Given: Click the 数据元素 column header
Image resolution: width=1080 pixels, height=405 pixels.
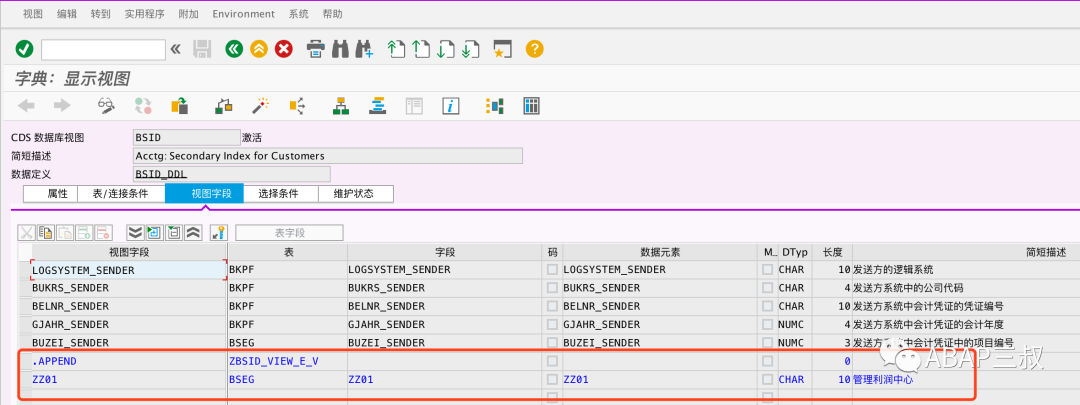Looking at the screenshot, I should 660,252.
